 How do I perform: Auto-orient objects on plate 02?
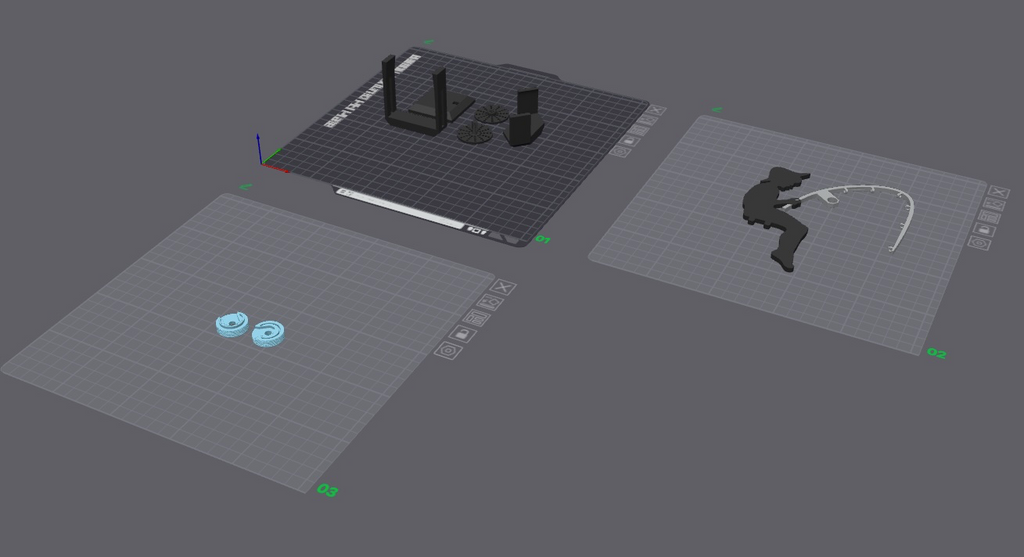coord(993,204)
